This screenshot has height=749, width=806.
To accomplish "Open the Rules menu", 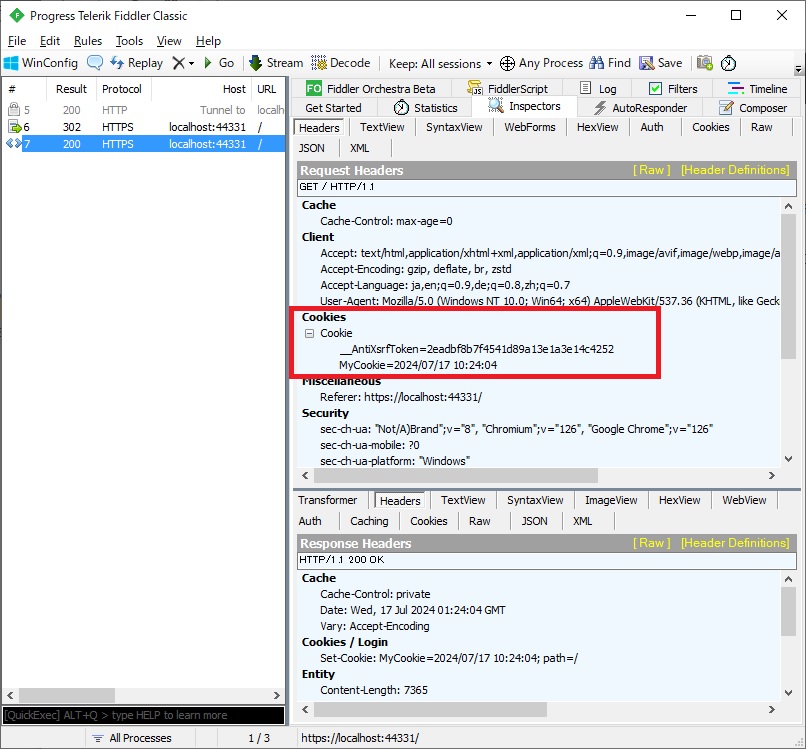I will tap(88, 41).
